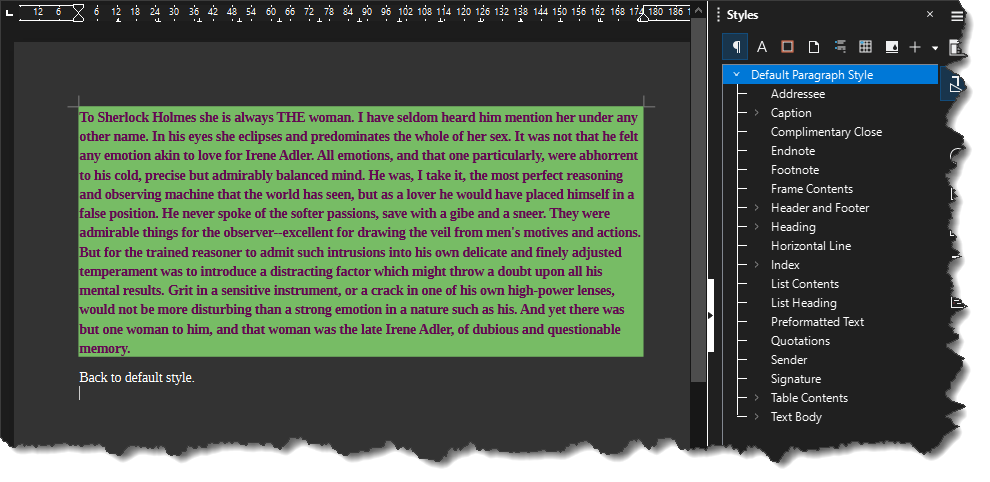Viewport: 990px width, 482px height.
Task: Select the Footnote style
Action: pyautogui.click(x=795, y=170)
